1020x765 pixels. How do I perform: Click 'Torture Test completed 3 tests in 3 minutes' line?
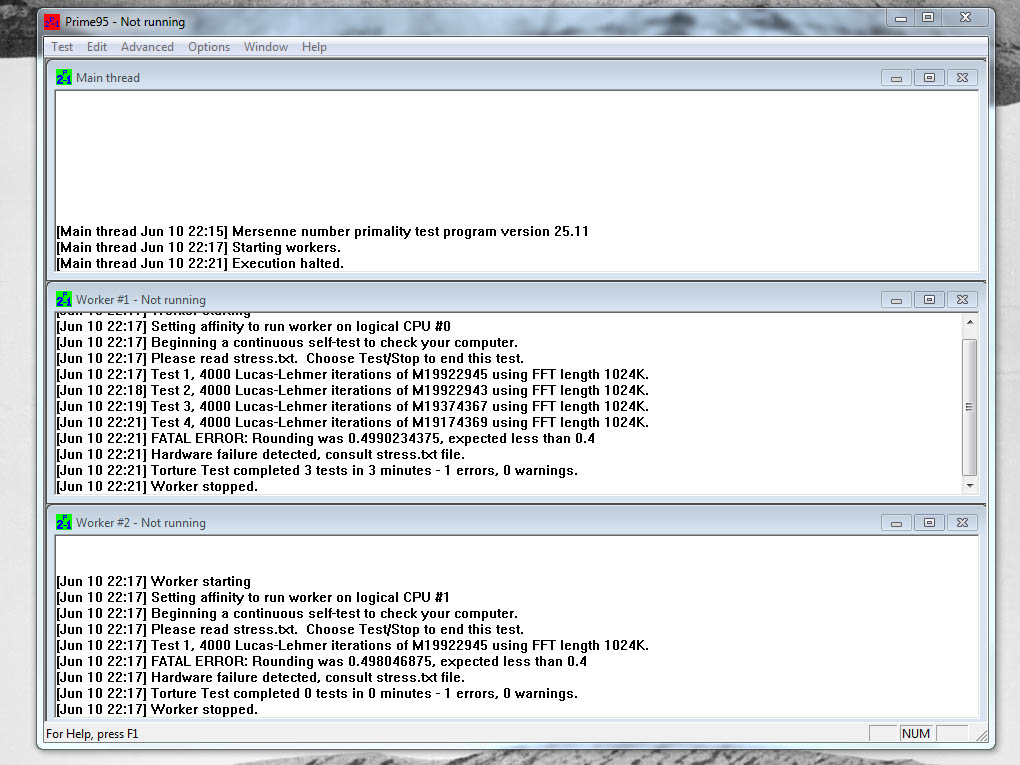coord(317,470)
